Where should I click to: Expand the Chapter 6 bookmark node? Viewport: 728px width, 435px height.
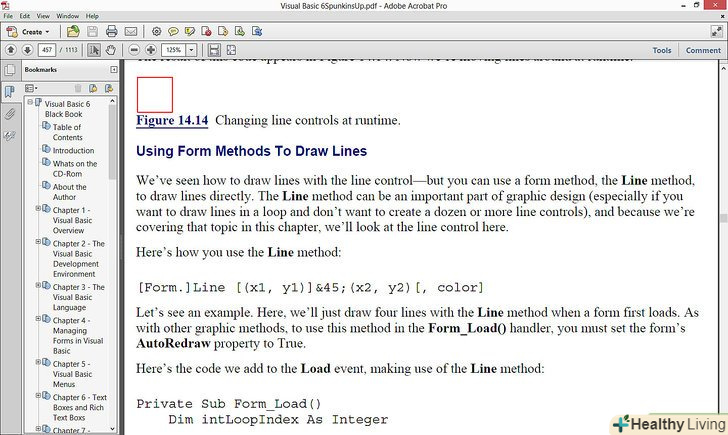(38, 396)
